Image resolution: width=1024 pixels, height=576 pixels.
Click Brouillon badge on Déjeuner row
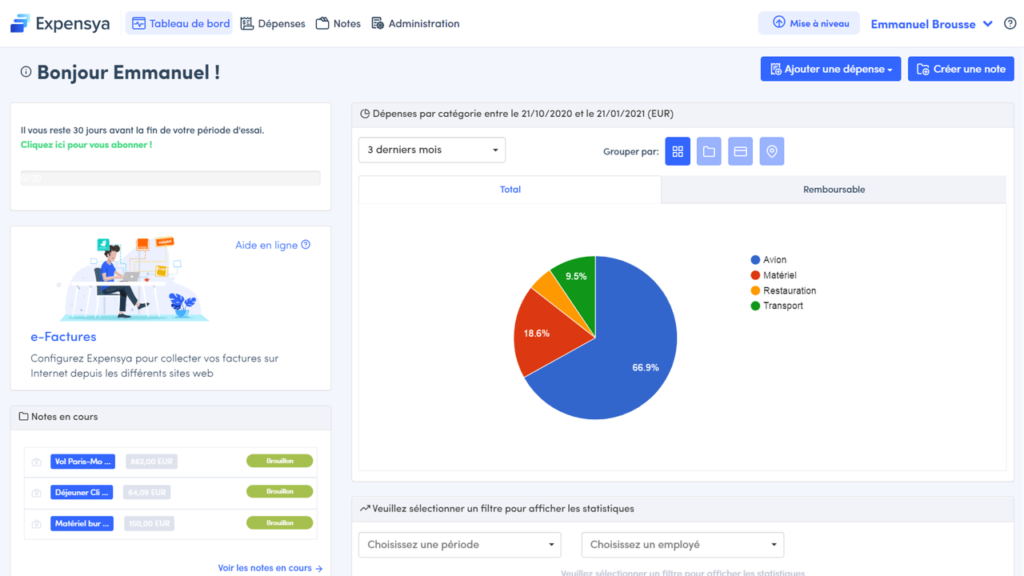click(280, 492)
